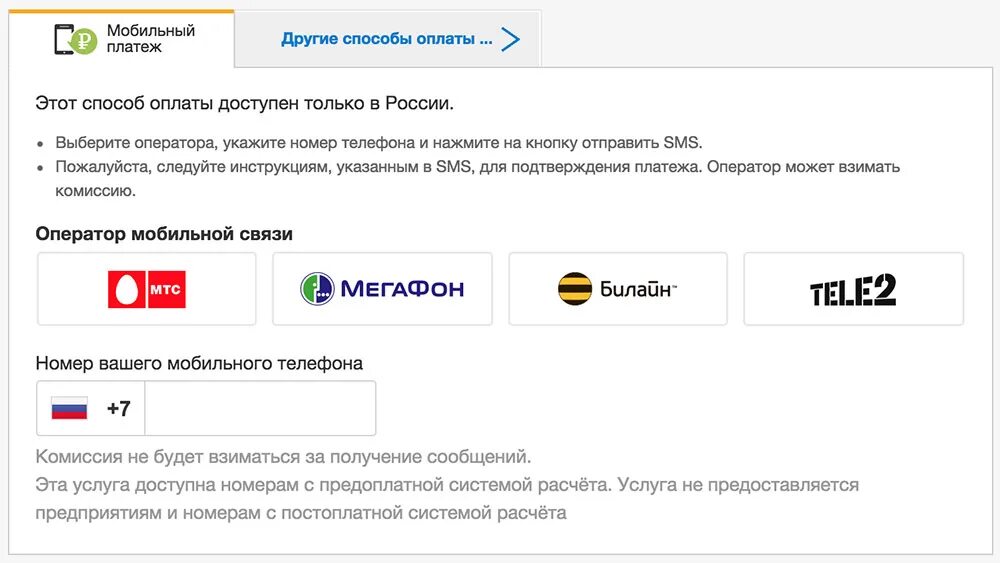Open the +7 country code selector
The width and height of the screenshot is (1000, 563).
click(x=118, y=408)
